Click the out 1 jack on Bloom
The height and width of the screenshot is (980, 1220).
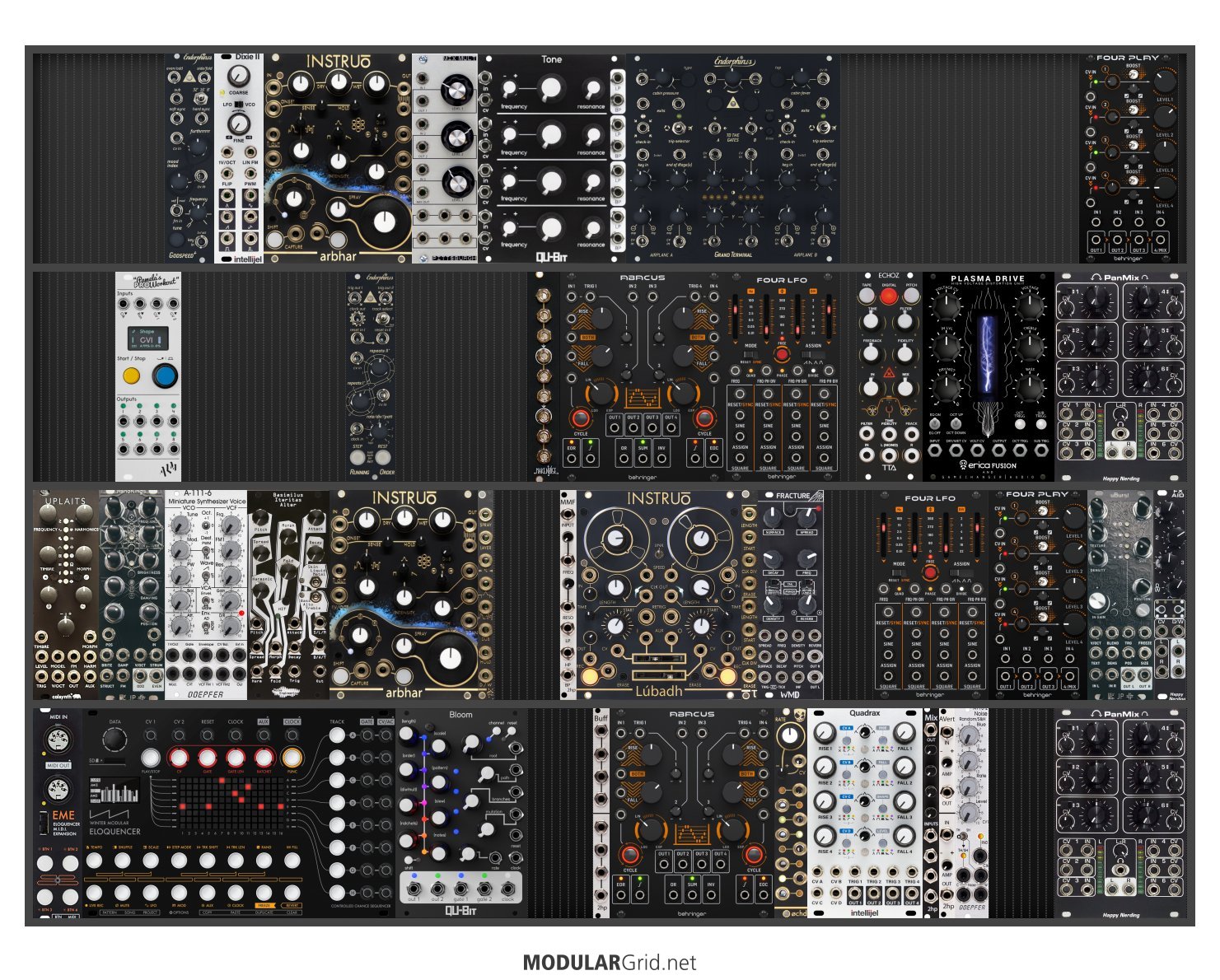coord(413,889)
